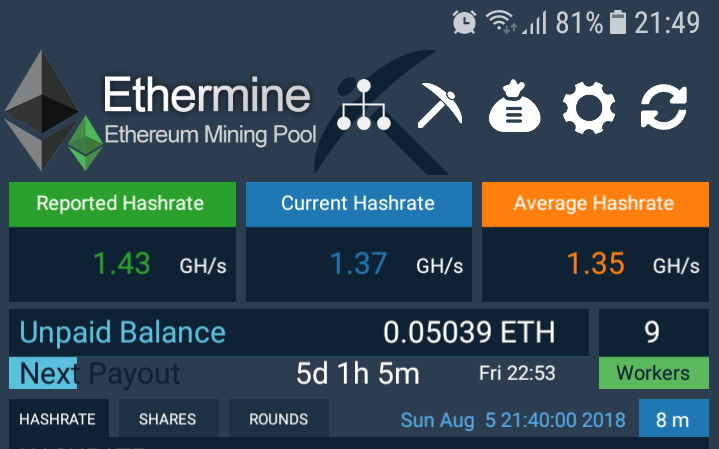Tap the 1.43 reported hashrate value

(x=122, y=264)
